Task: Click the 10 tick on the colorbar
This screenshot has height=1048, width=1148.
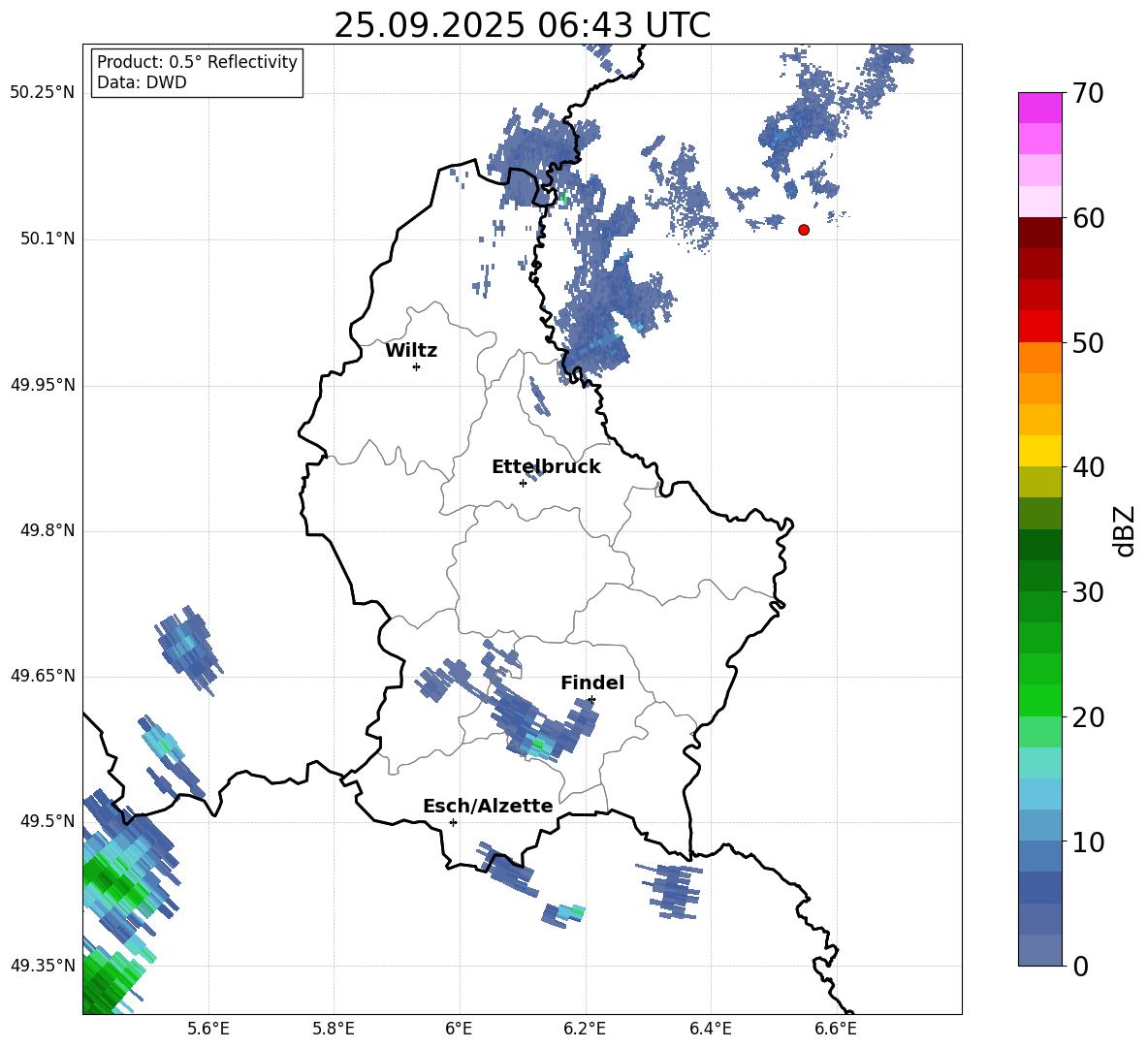Action: tap(1088, 842)
